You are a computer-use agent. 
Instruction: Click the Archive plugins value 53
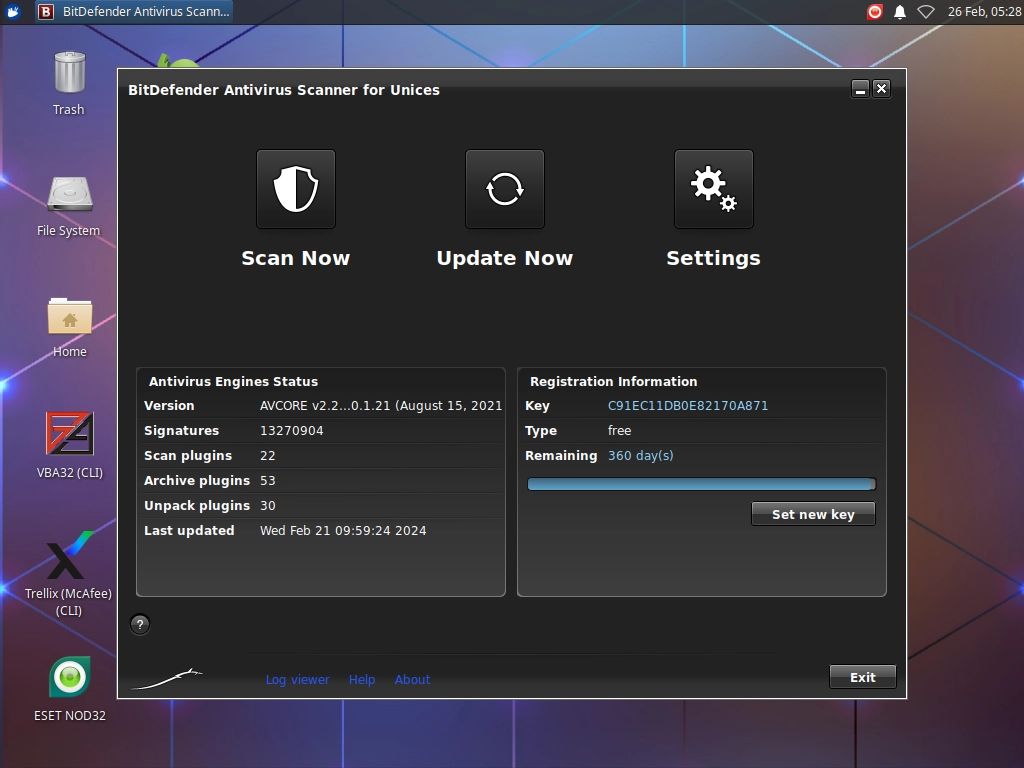pyautogui.click(x=268, y=481)
